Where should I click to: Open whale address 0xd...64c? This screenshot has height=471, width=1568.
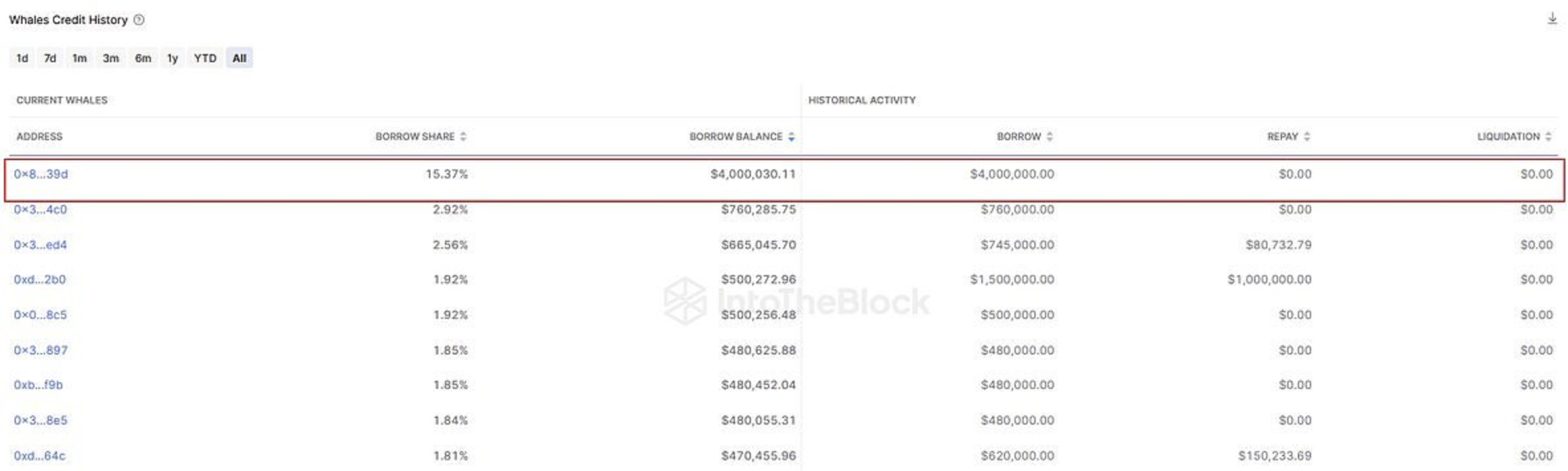click(40, 456)
